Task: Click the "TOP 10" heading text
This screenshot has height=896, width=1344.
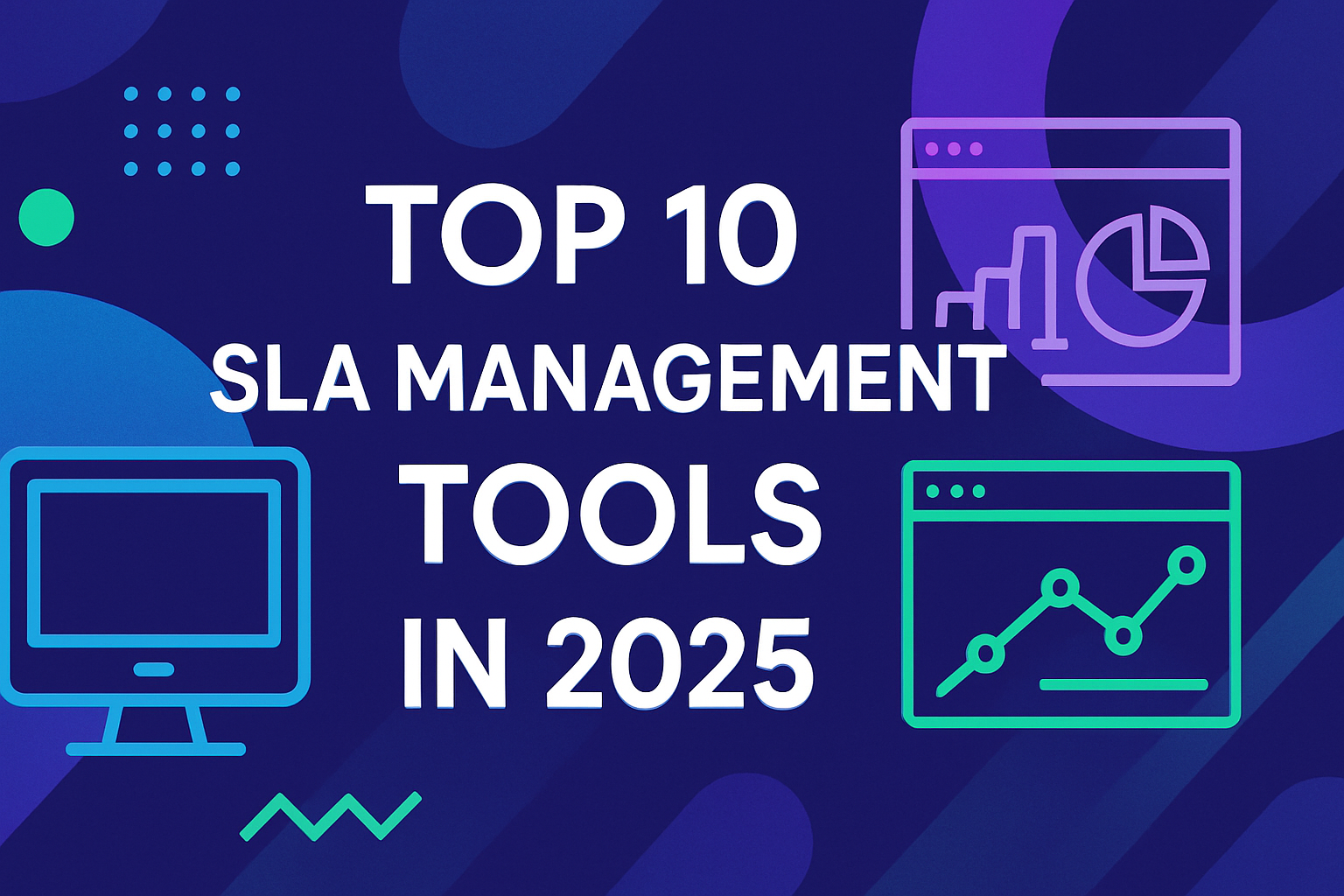Action: tap(581, 236)
